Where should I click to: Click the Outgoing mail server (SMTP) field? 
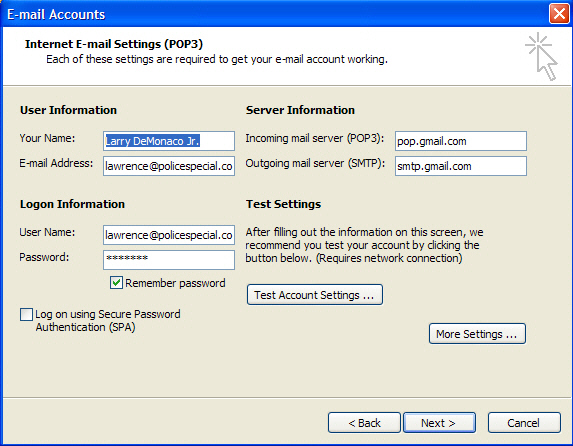(x=461, y=166)
